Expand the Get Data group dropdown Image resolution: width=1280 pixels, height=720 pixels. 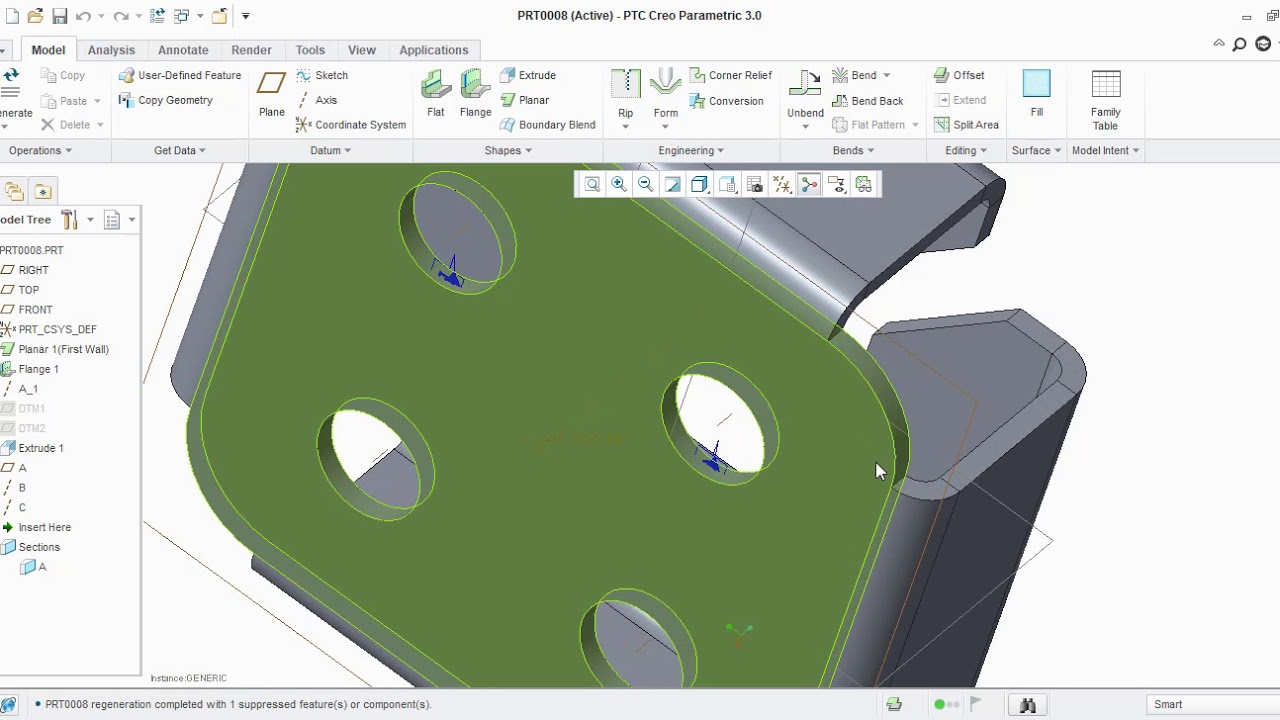coord(180,150)
